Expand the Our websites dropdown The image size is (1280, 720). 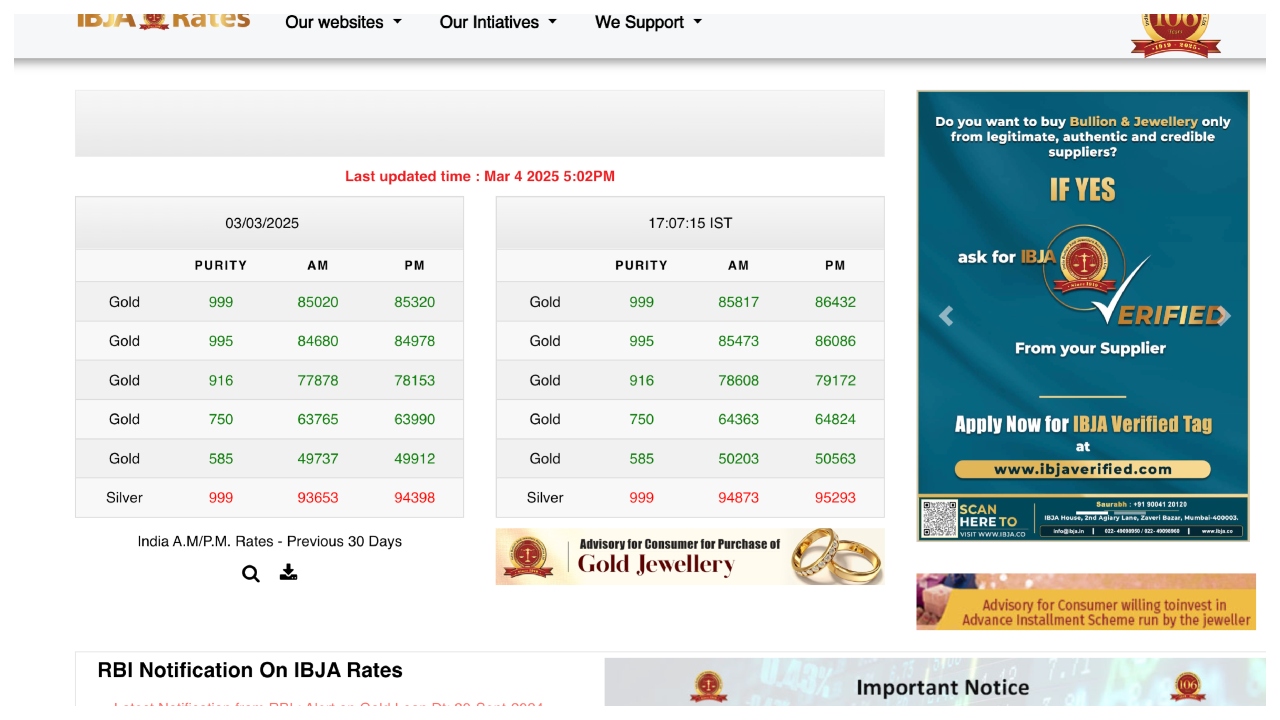(343, 22)
